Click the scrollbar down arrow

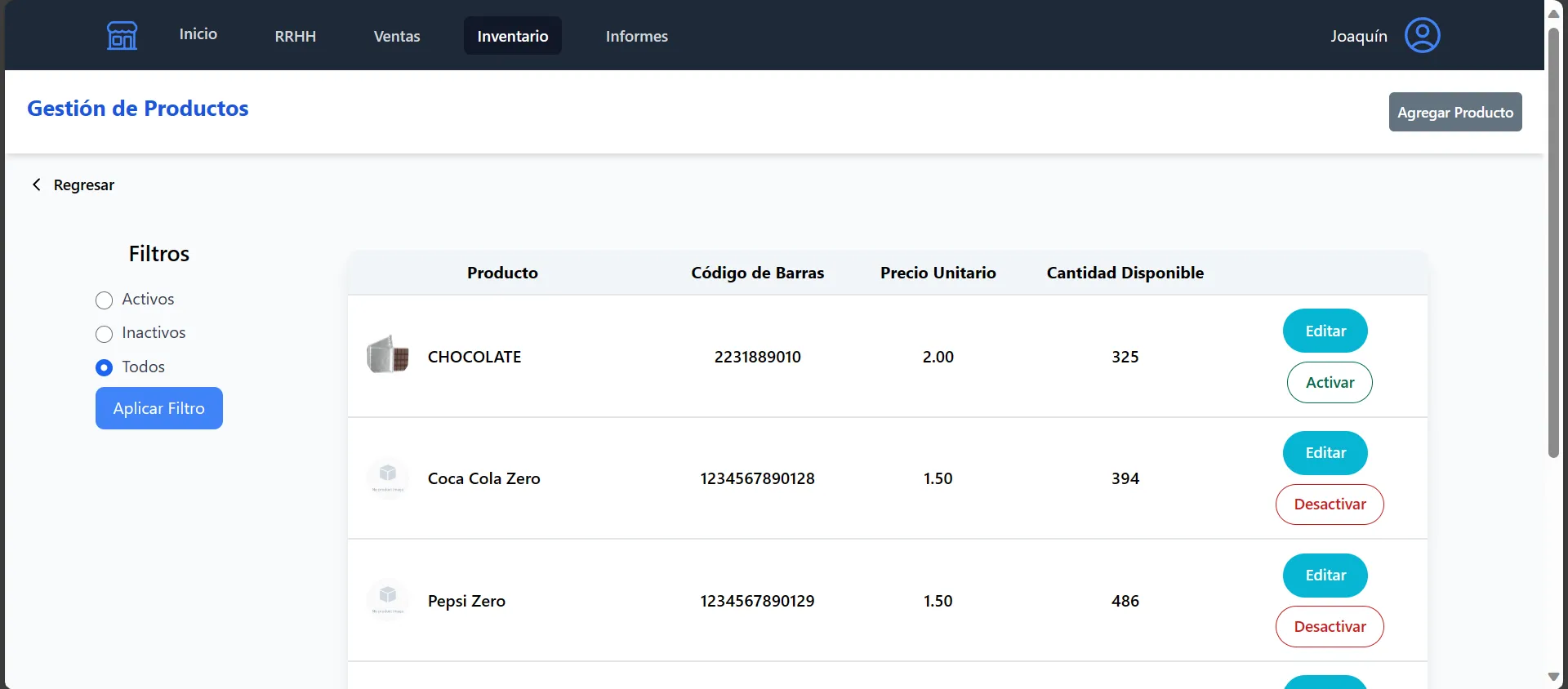(x=1553, y=677)
